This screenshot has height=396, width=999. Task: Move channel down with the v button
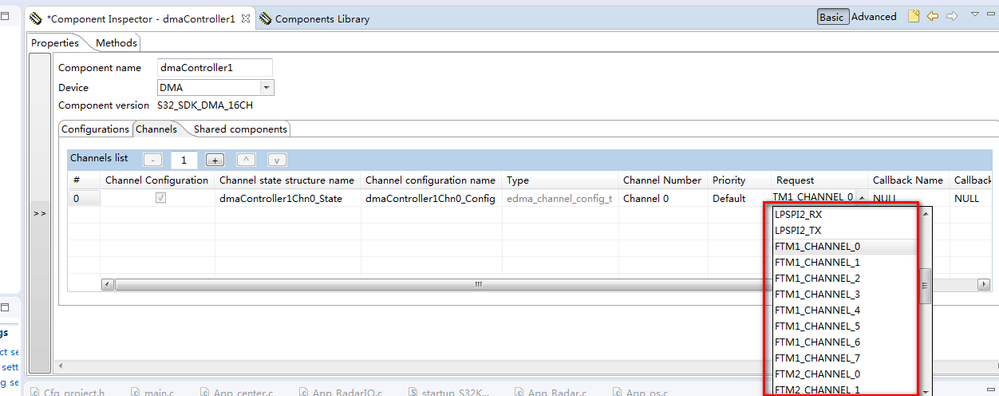pos(277,160)
